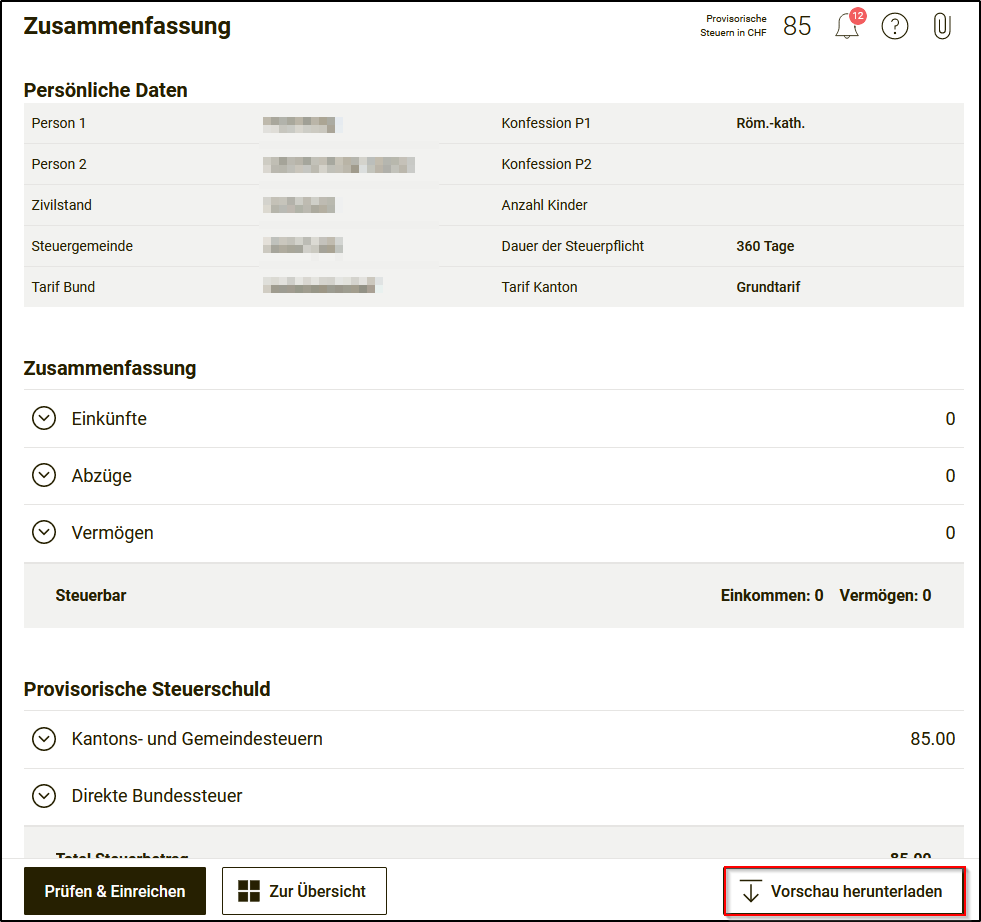Click Einkommen: 0 in Steuerbar row
The height and width of the screenshot is (922, 981).
pos(771,595)
